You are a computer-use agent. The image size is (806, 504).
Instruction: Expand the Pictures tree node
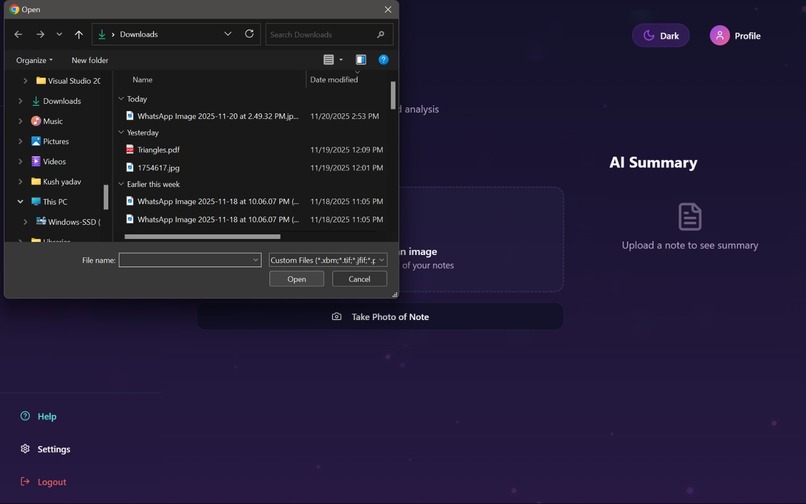[x=20, y=141]
